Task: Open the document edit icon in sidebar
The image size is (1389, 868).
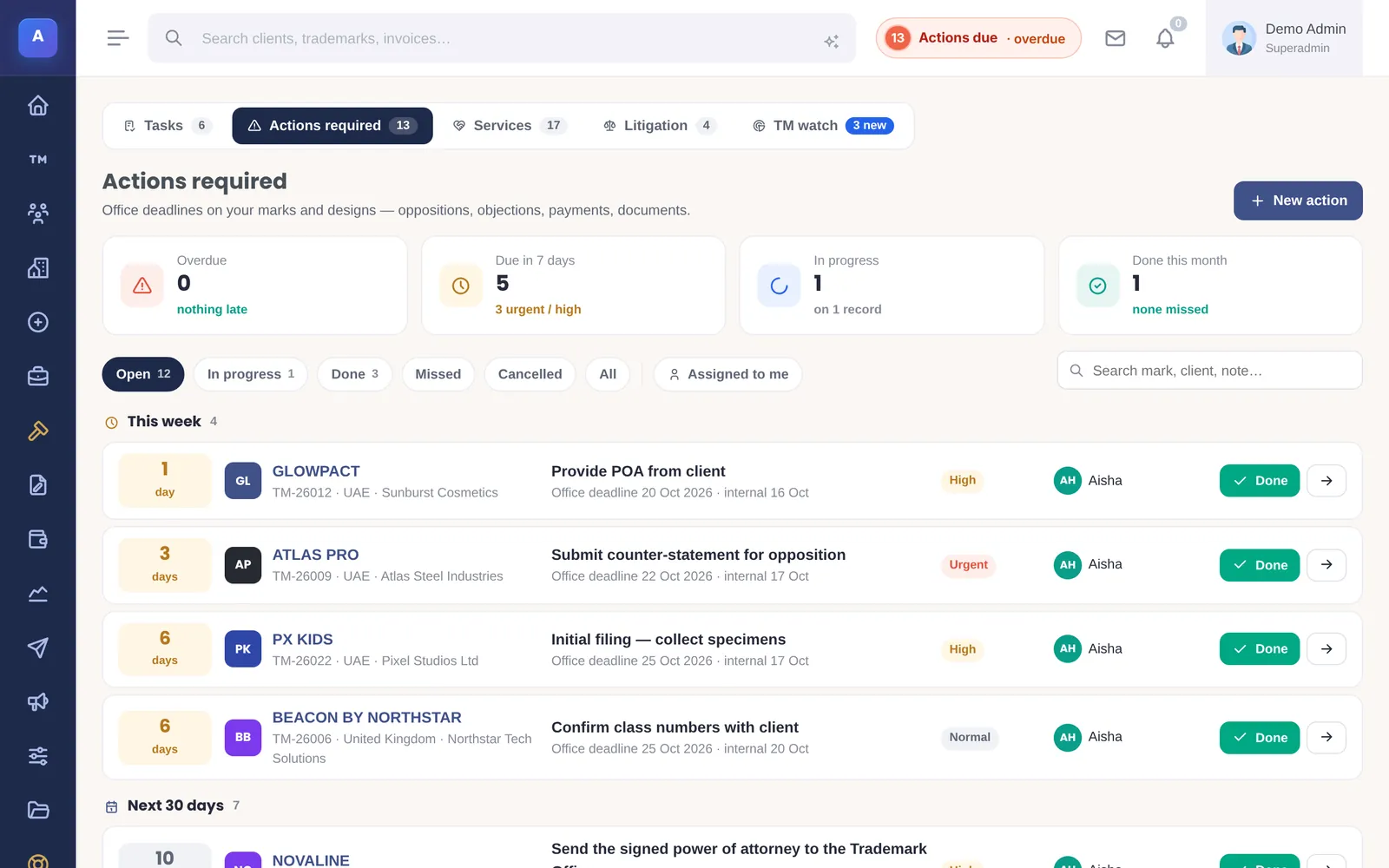Action: pyautogui.click(x=37, y=485)
